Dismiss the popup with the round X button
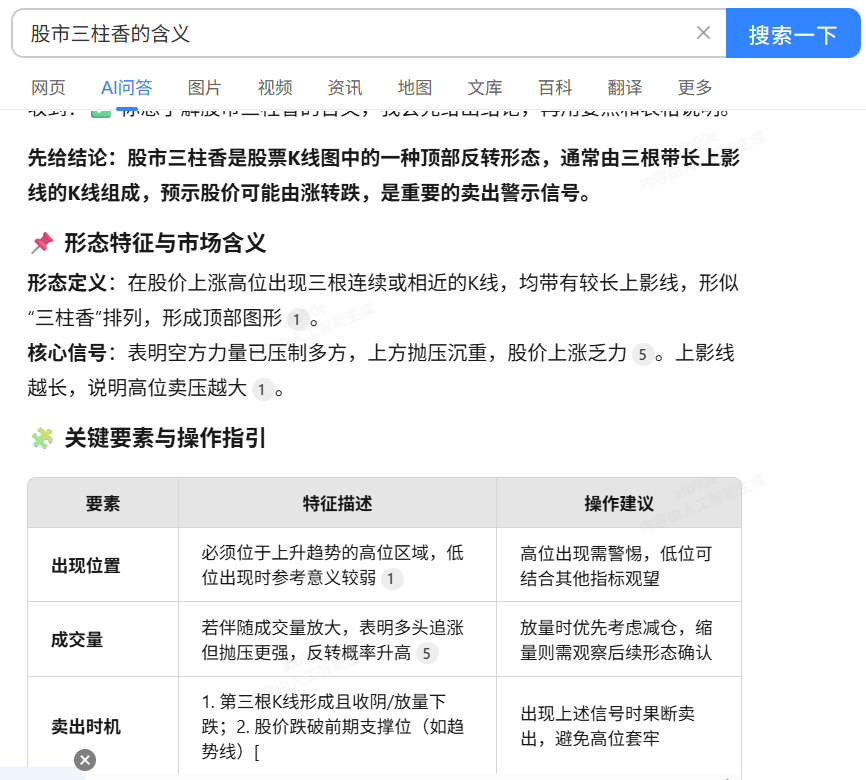 (85, 760)
